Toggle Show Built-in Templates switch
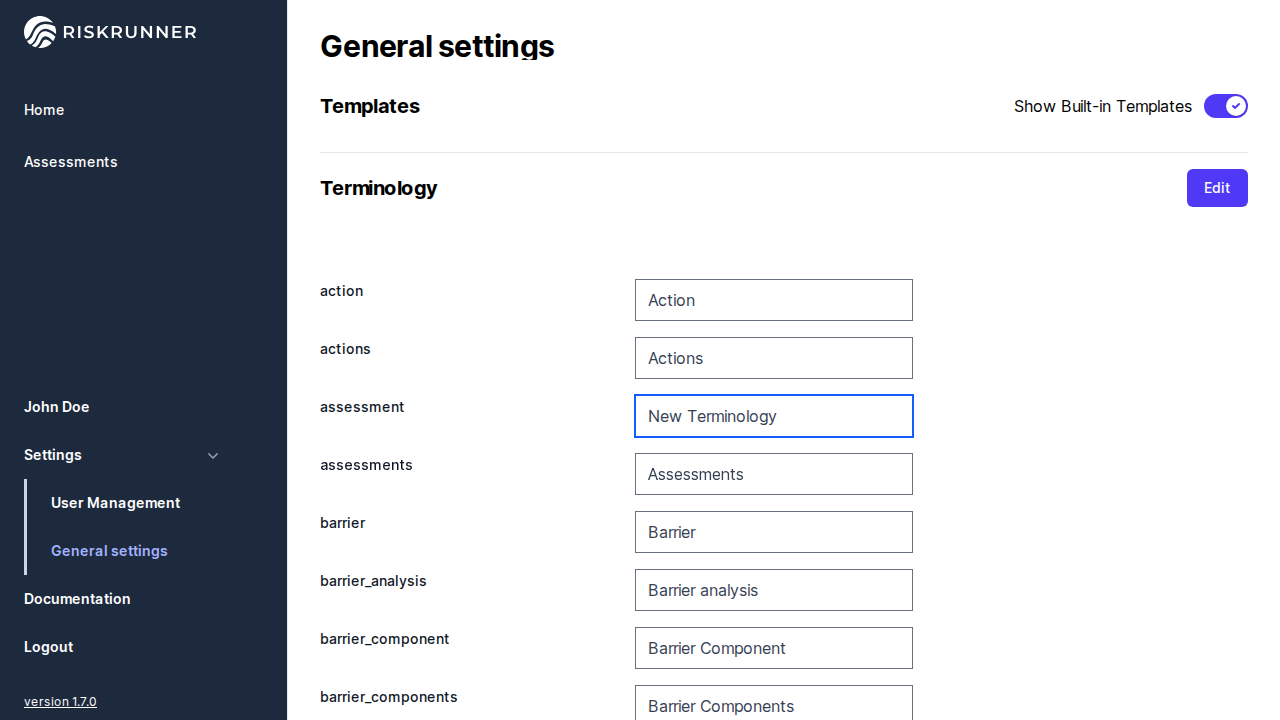Screen dimensions: 1280x720 [x=1225, y=106]
